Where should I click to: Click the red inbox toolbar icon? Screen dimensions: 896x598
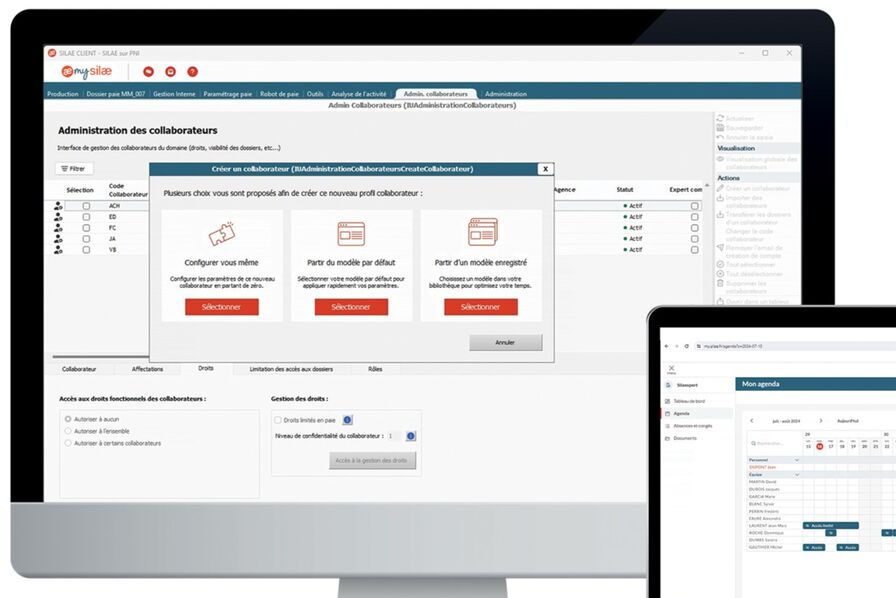pos(170,71)
